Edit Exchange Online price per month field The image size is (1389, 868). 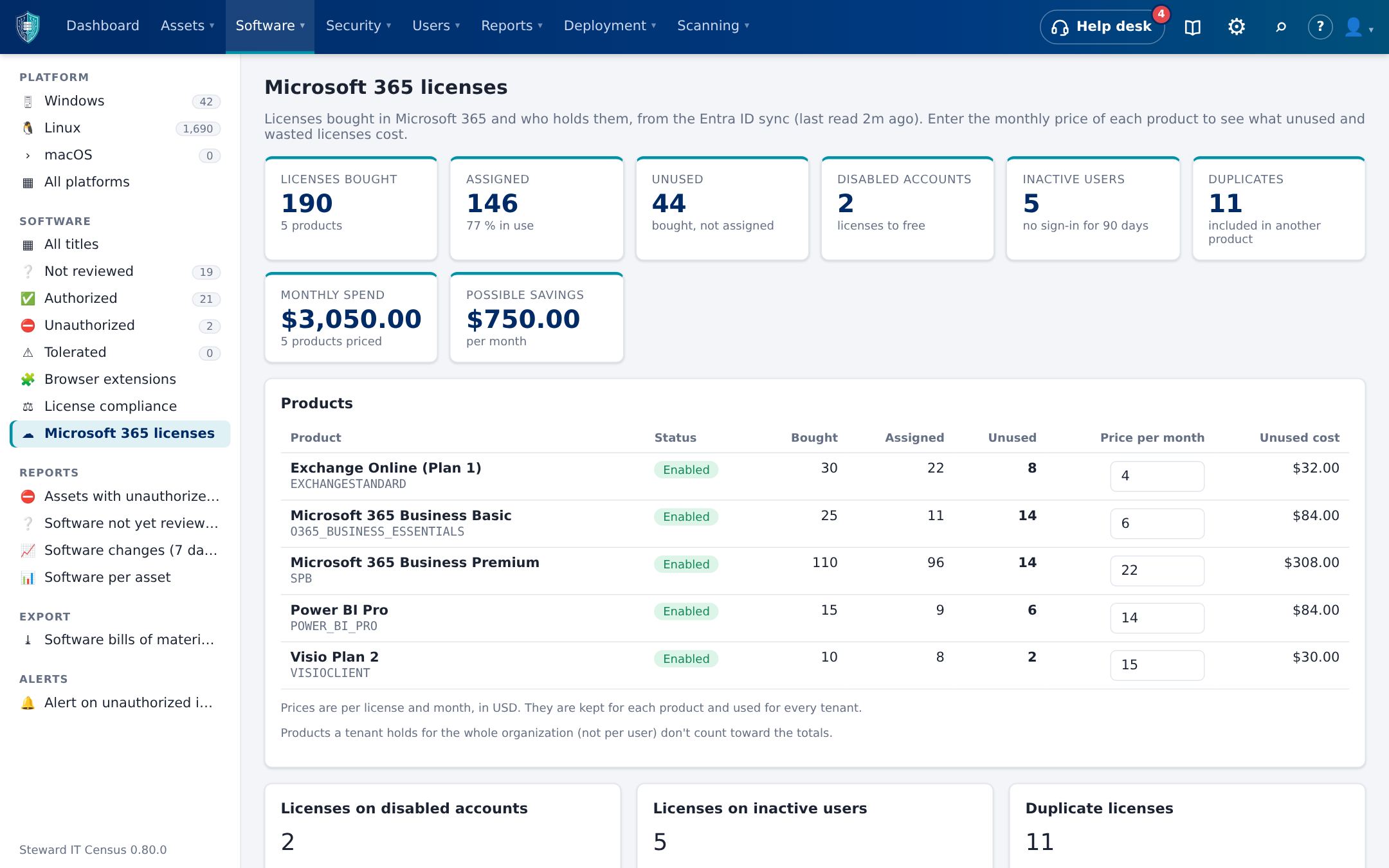click(1157, 476)
